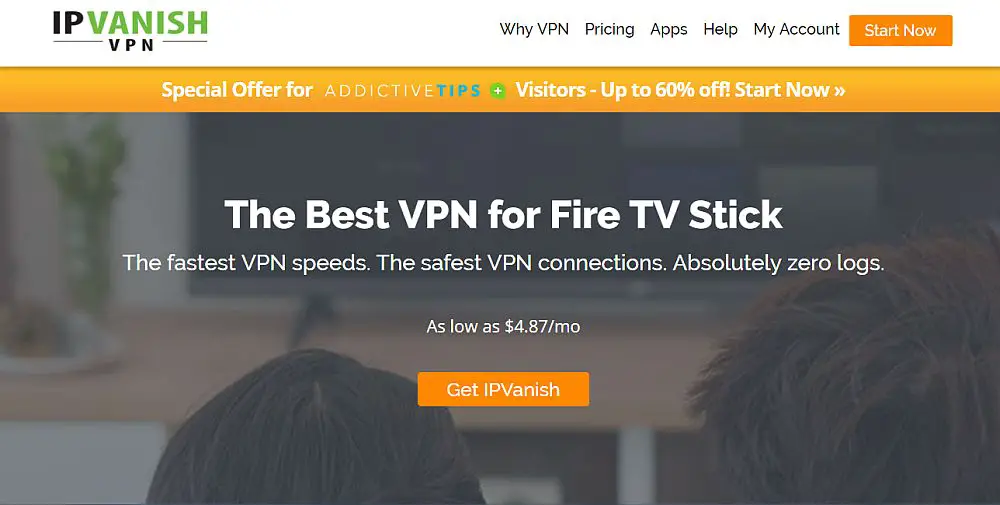1000x505 pixels.
Task: Click the "As low as $4.87/mo" price text
Action: click(503, 326)
